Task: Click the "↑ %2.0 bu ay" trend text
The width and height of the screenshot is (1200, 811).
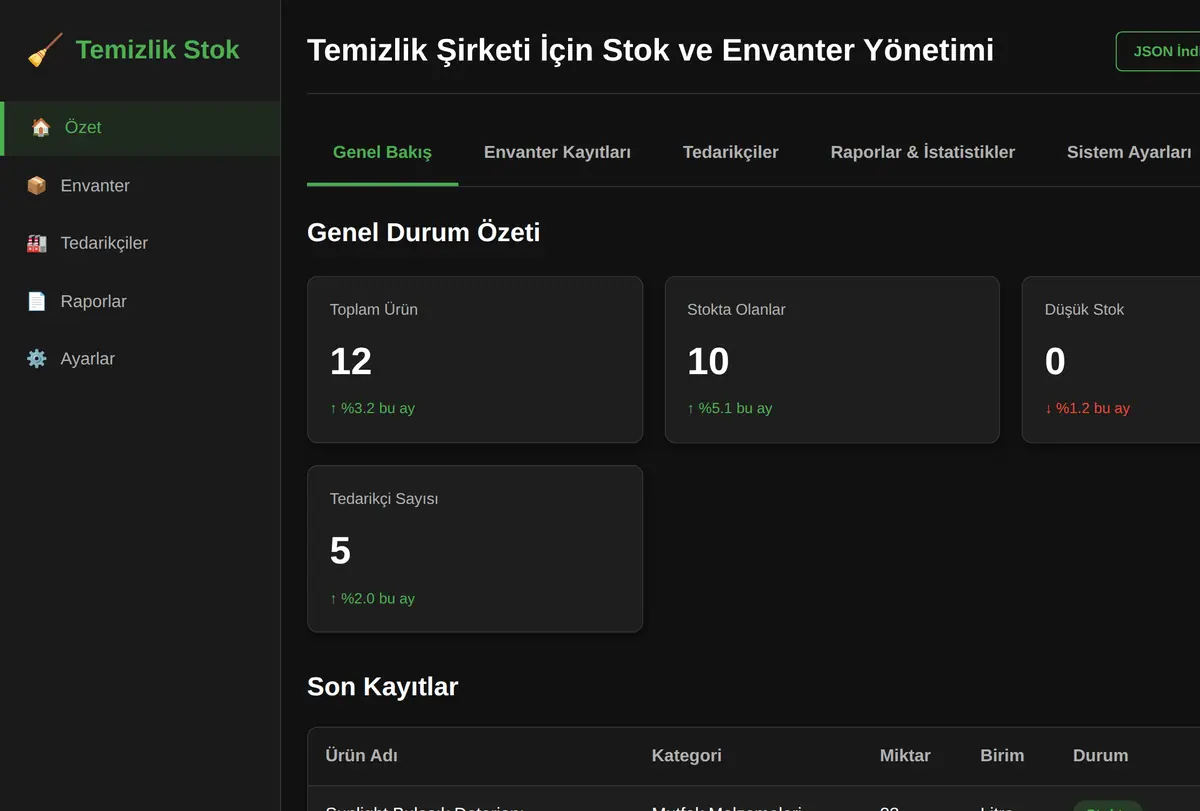Action: coord(372,598)
